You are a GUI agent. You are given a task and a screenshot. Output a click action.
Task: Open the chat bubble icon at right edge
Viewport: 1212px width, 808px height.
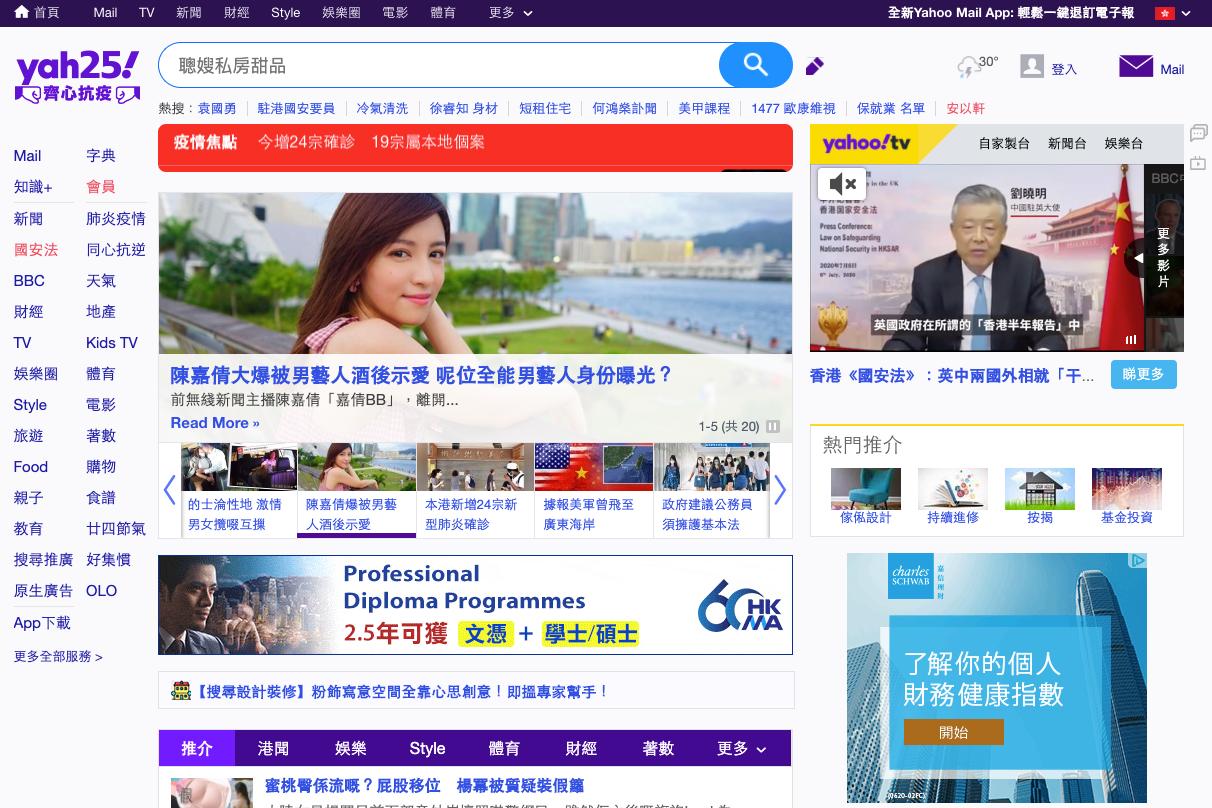pos(1198,133)
